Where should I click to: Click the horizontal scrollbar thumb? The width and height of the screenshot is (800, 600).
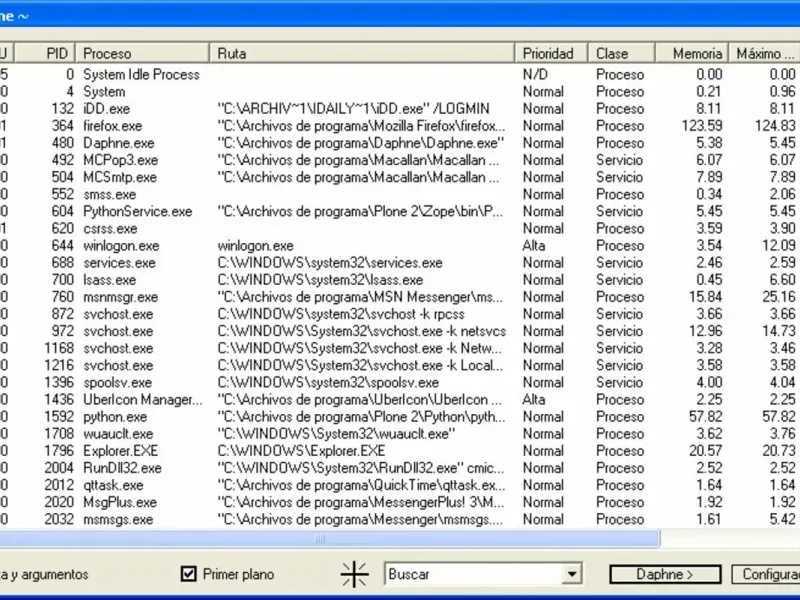pos(330,538)
